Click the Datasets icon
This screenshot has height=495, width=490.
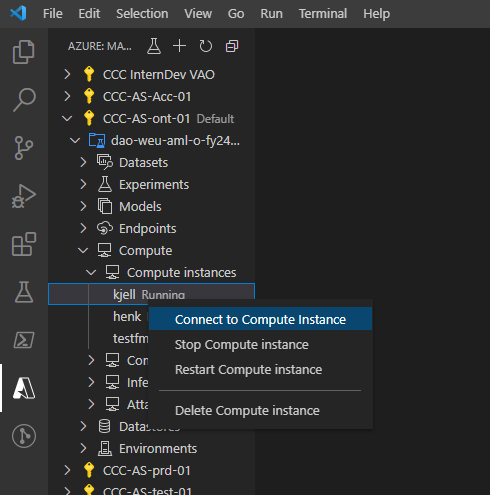coord(105,162)
